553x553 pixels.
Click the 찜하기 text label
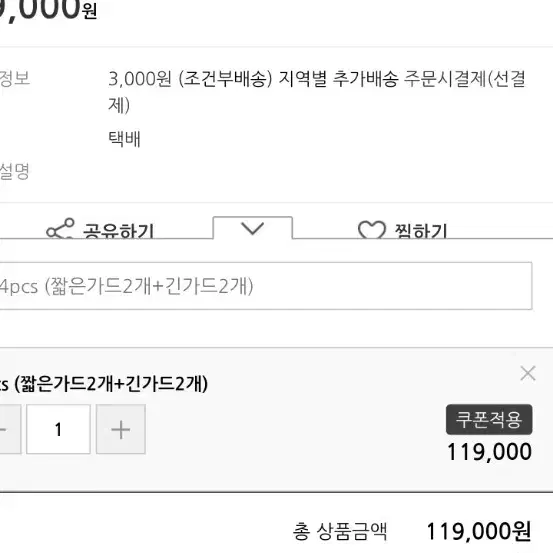[x=421, y=231]
